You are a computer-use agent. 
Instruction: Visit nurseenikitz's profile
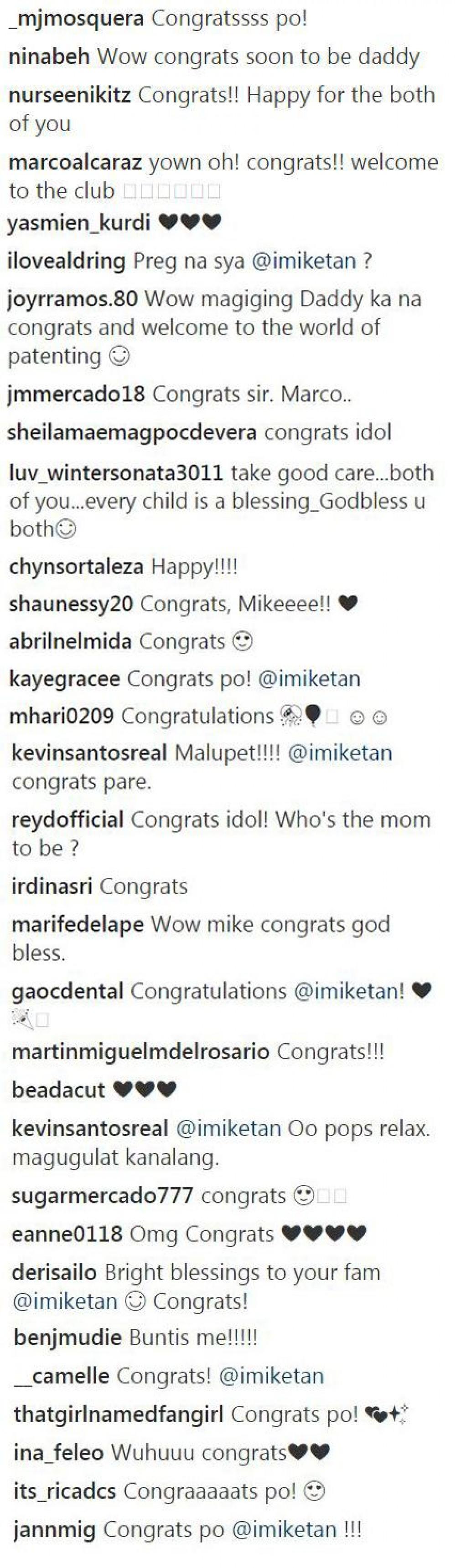[x=69, y=95]
